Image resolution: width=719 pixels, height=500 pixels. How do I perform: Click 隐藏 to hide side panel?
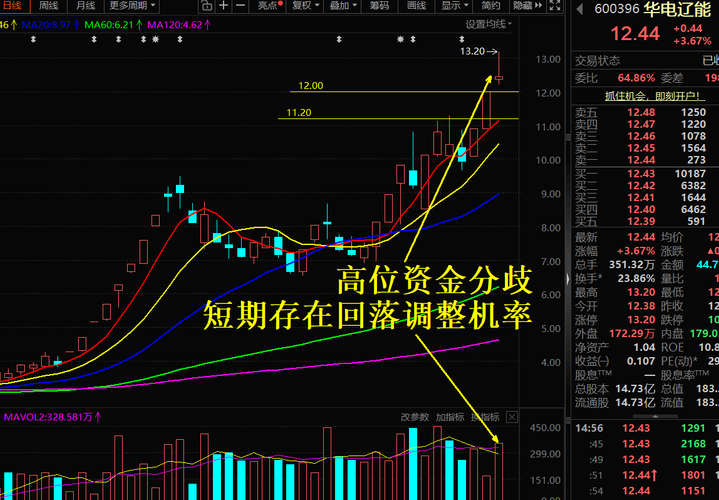(527, 6)
